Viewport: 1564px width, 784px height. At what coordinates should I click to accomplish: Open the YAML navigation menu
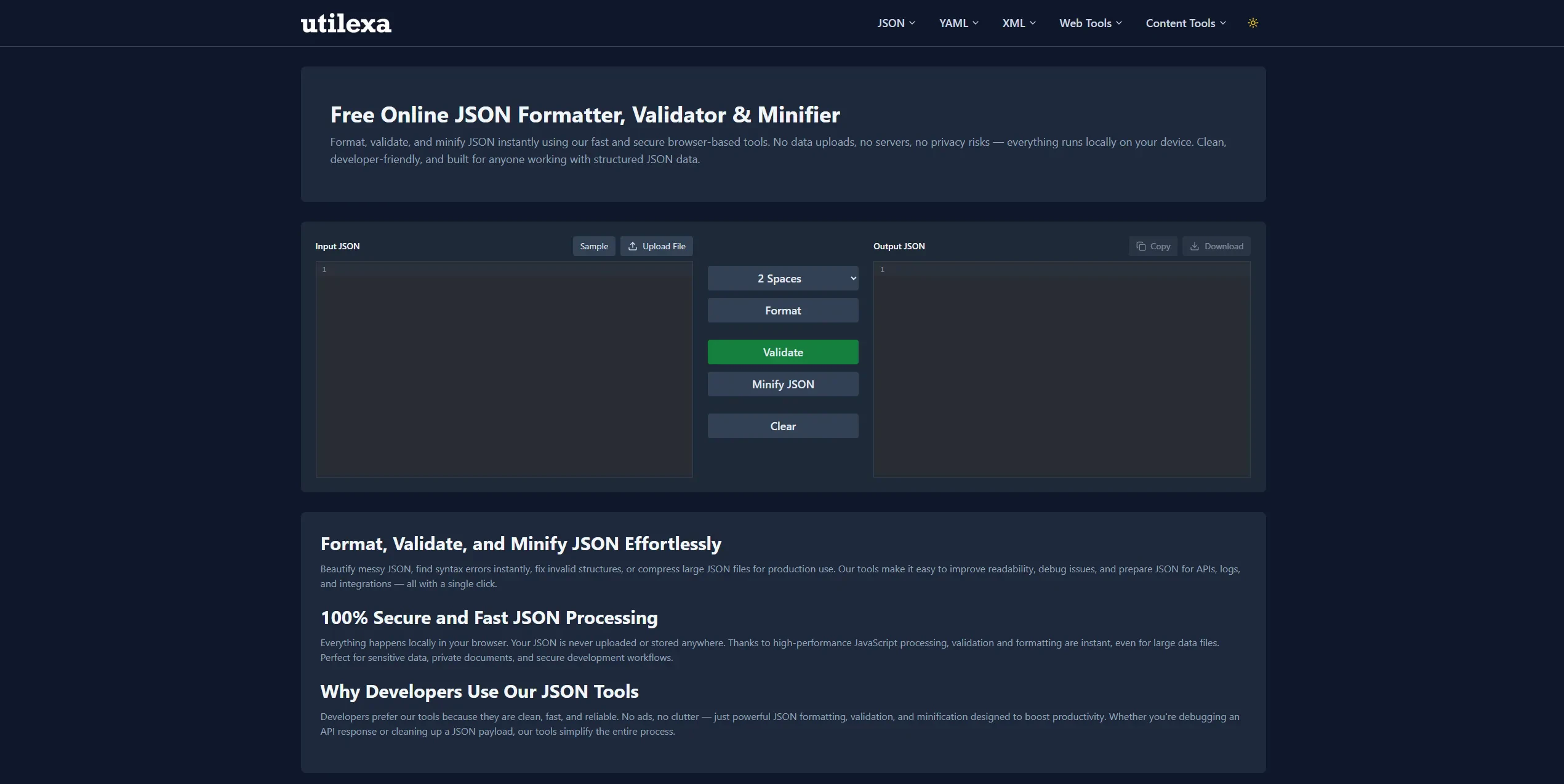[958, 23]
